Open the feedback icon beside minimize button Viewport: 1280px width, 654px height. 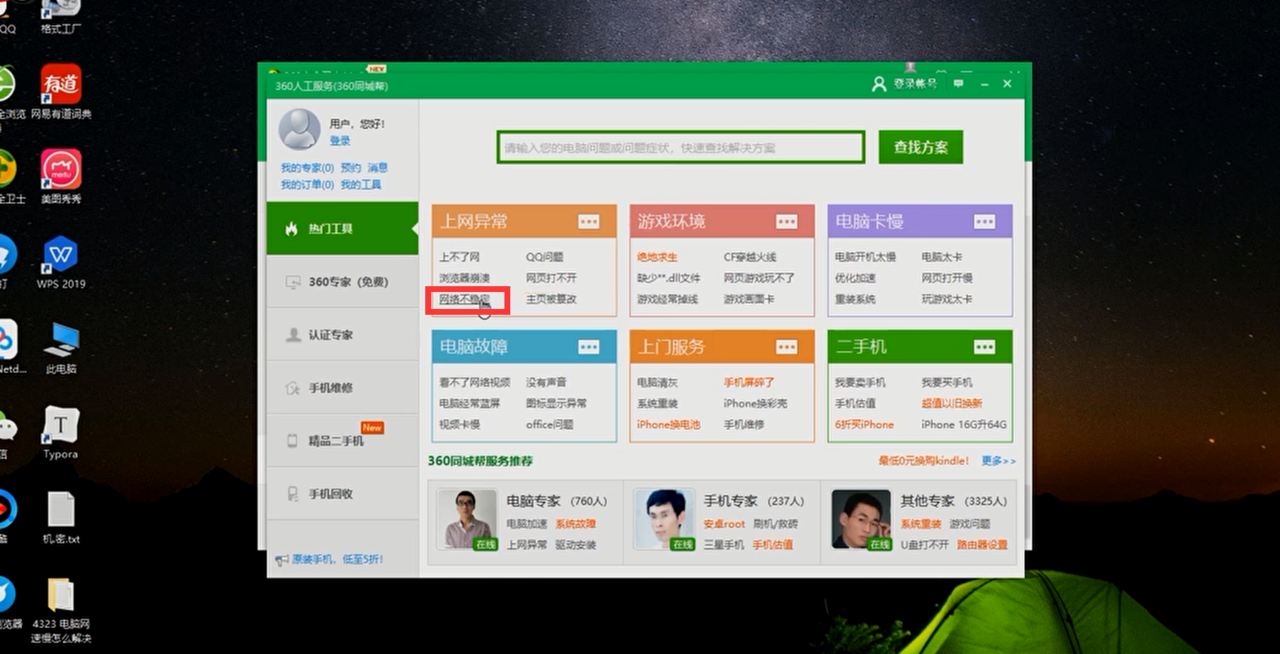958,84
